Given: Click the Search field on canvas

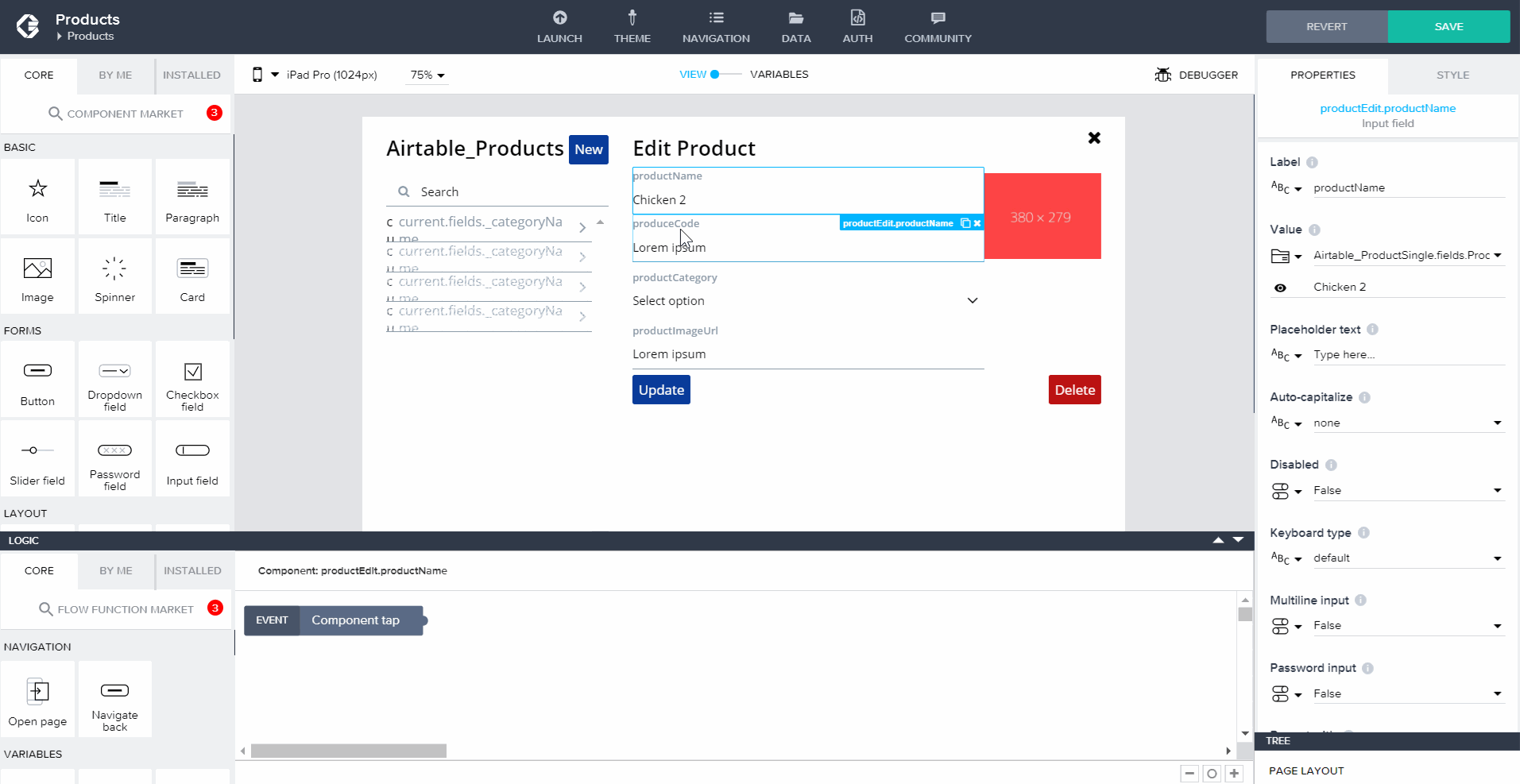Looking at the screenshot, I should (x=497, y=192).
